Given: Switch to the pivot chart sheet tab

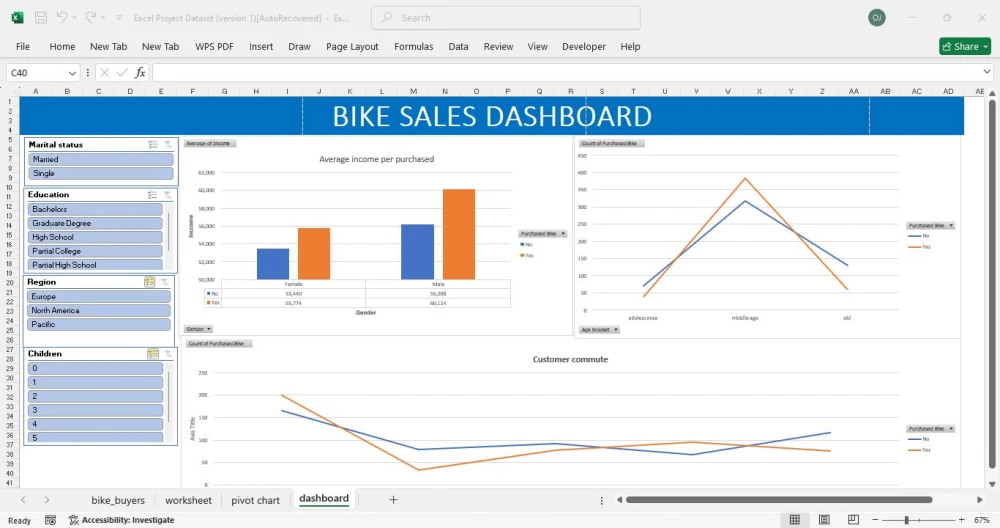Looking at the screenshot, I should (255, 500).
